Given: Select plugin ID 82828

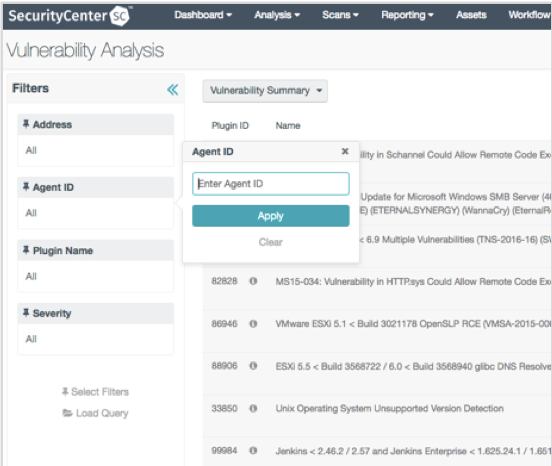Looking at the screenshot, I should tap(224, 281).
